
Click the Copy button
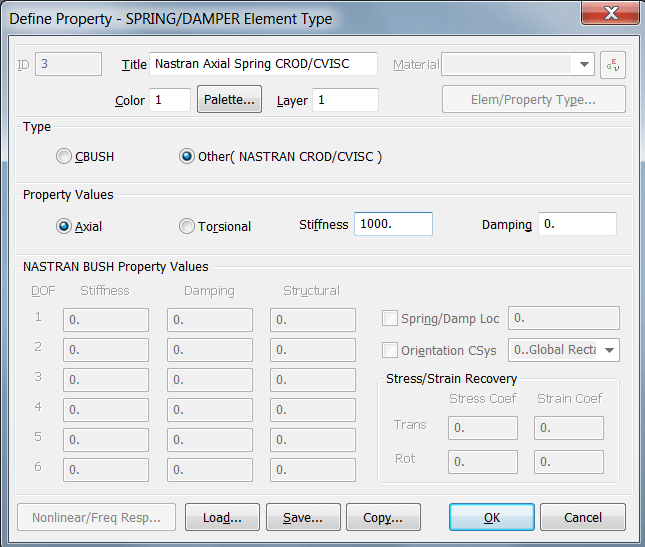pyautogui.click(x=383, y=517)
